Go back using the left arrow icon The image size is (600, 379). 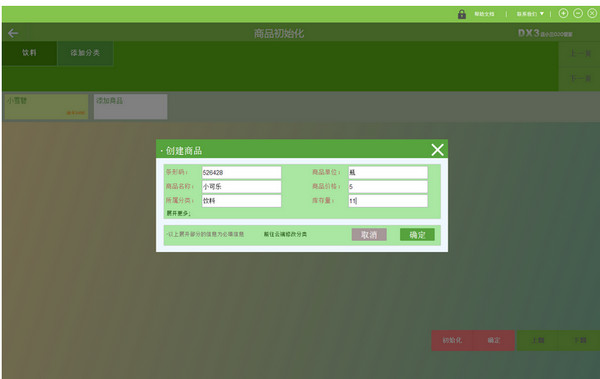point(13,33)
